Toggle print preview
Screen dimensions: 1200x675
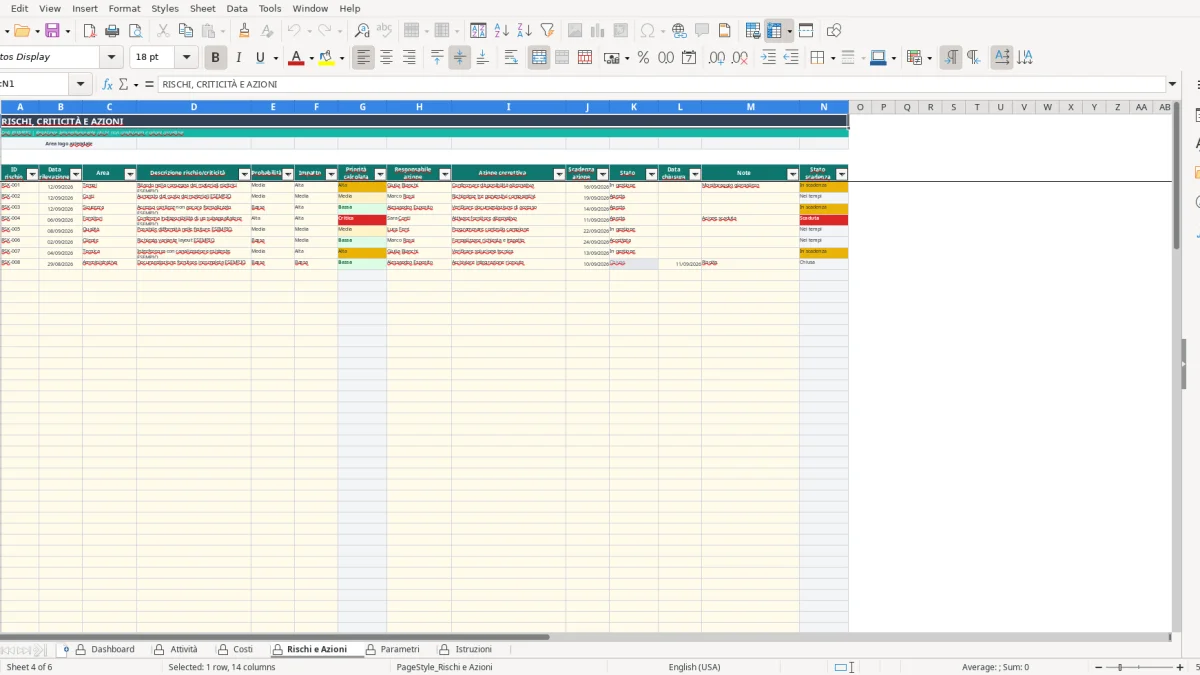[137, 31]
